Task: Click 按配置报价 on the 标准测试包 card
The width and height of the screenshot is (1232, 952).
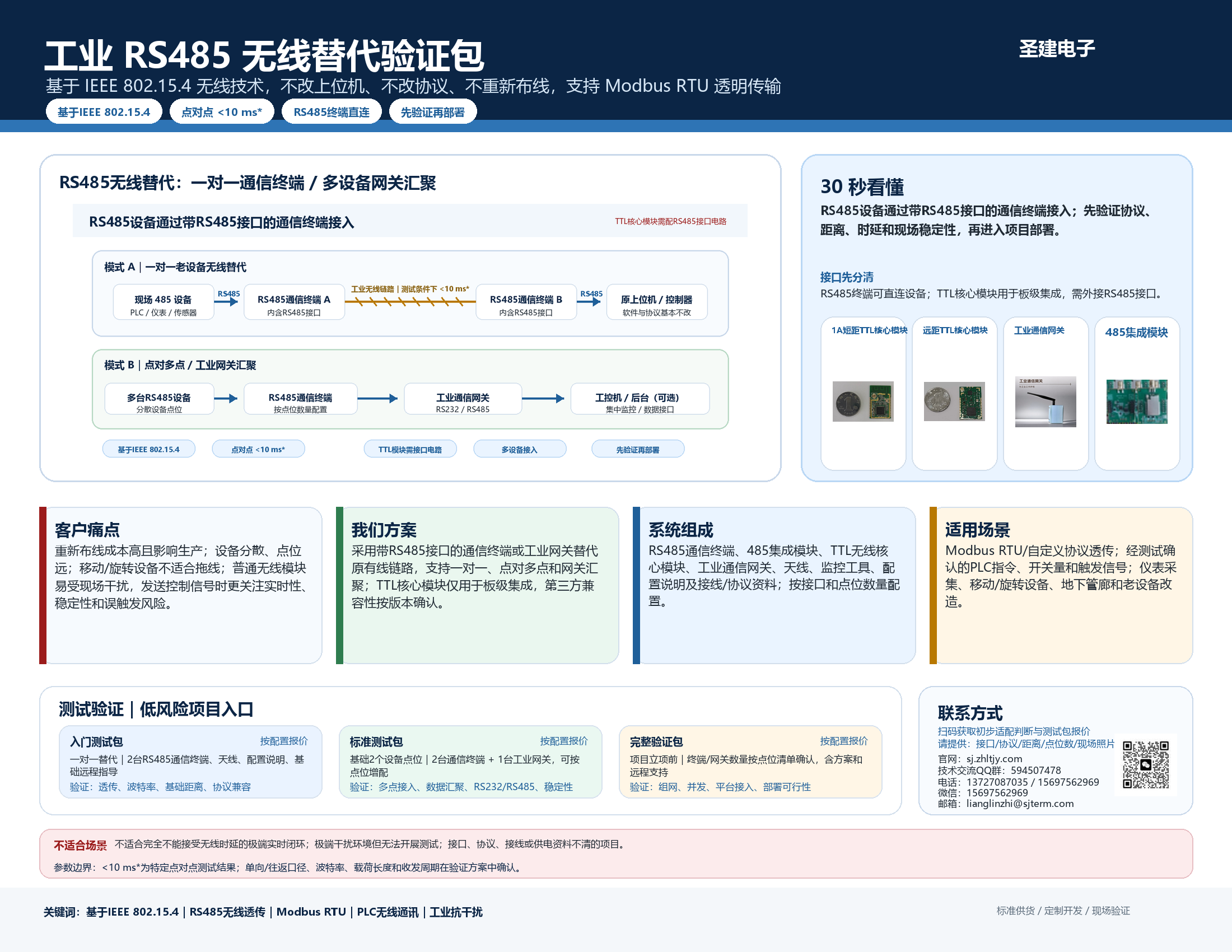Action: pos(563,741)
